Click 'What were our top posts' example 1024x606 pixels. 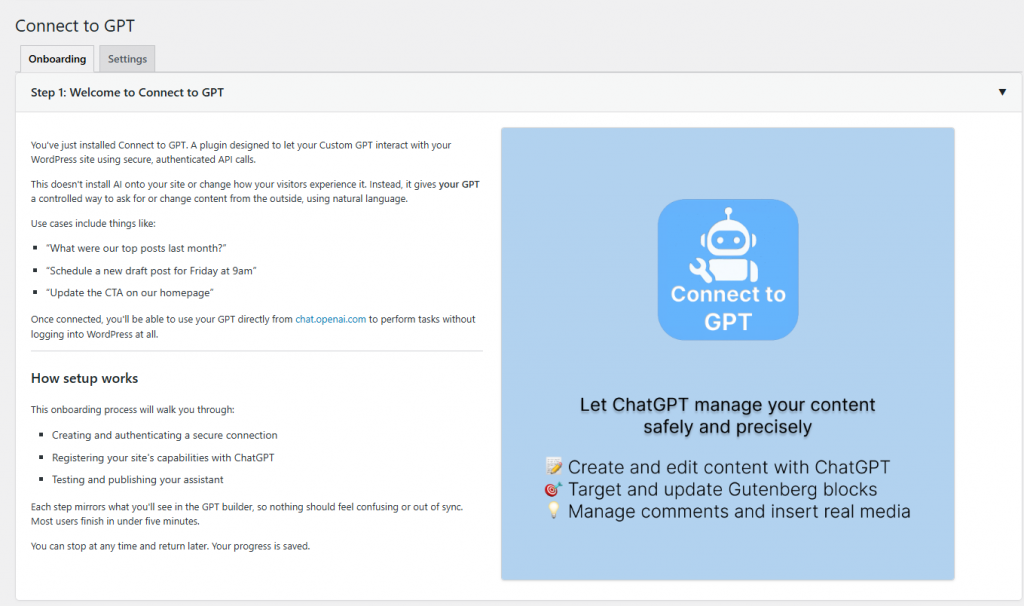pyautogui.click(x=136, y=248)
